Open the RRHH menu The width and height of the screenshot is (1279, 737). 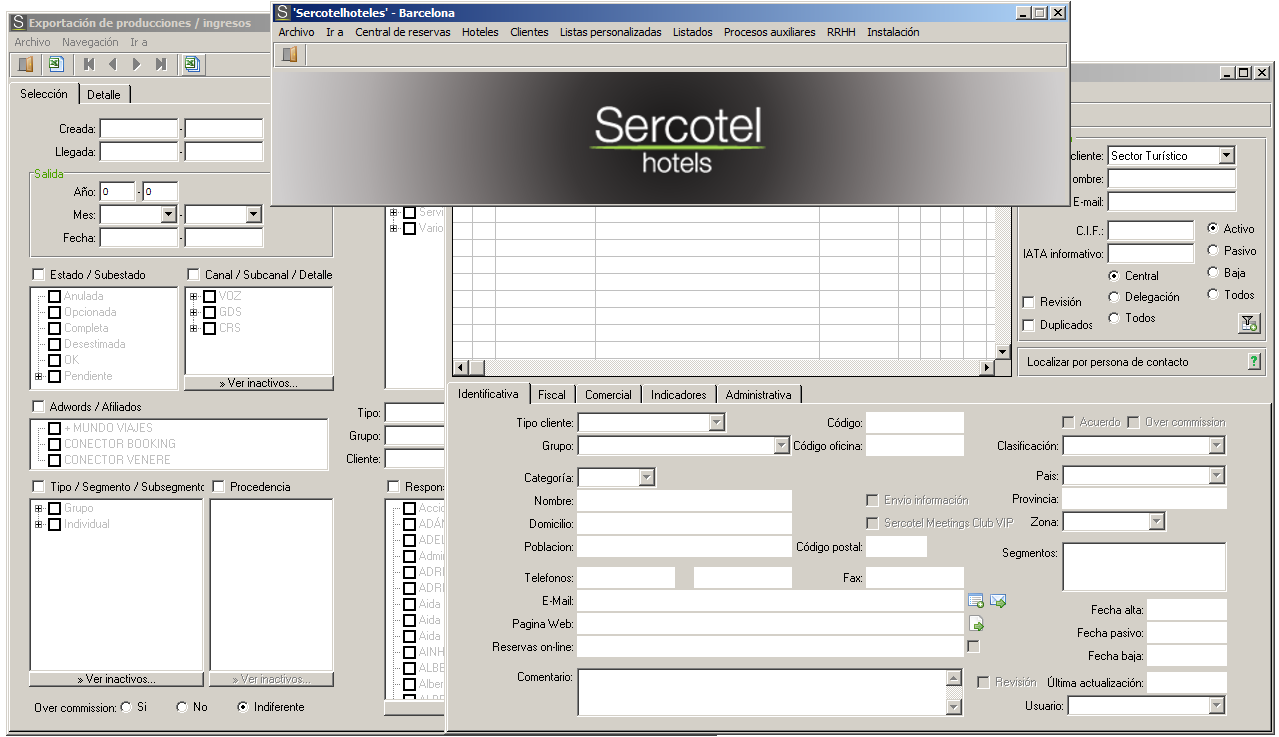842,32
